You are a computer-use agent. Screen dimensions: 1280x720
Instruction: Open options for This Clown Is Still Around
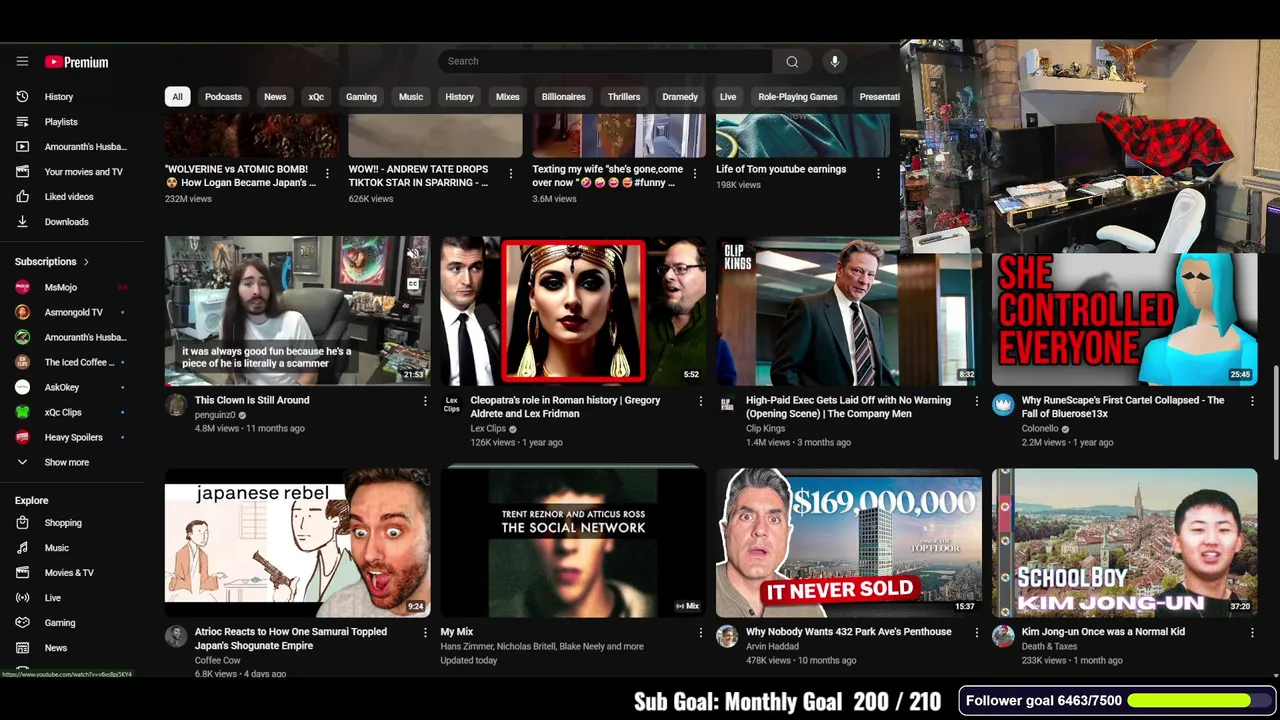[x=425, y=401]
